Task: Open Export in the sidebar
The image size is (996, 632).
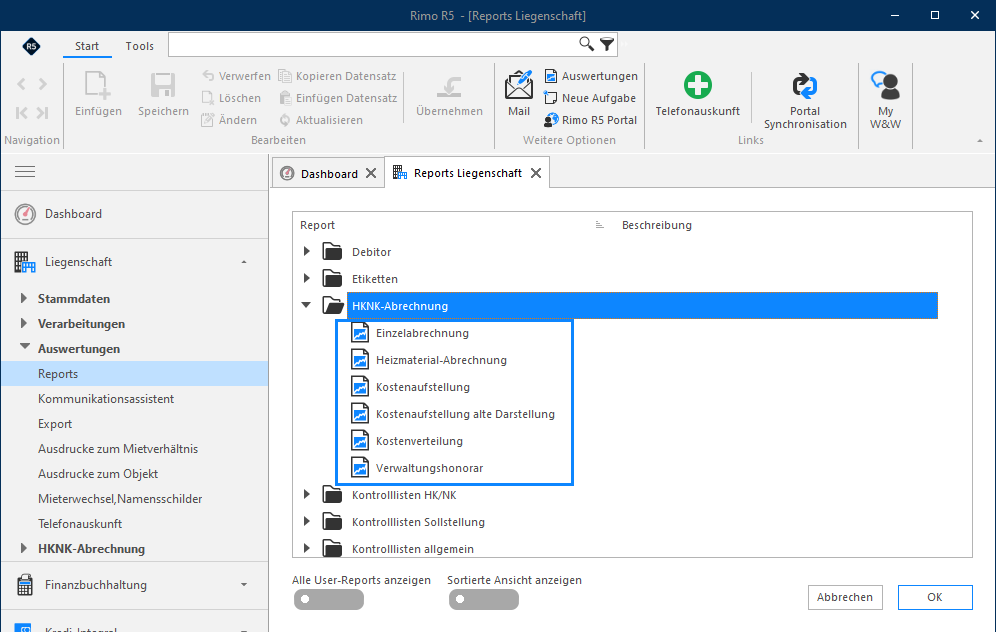Action: coord(55,424)
